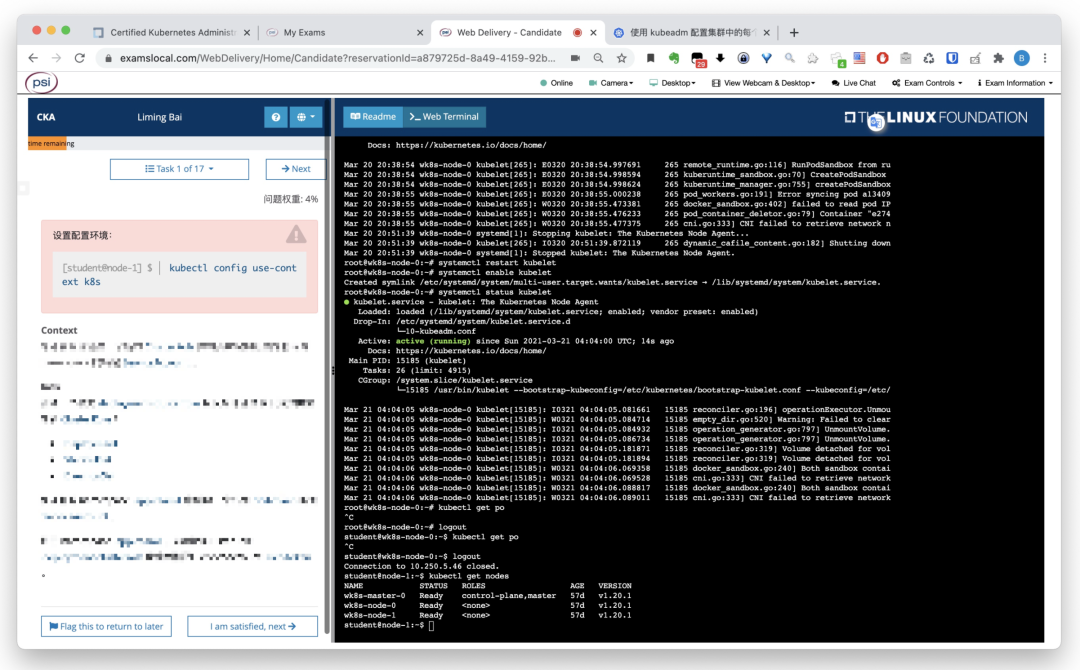Open the Chrome extensions puzzle menu

(x=998, y=59)
